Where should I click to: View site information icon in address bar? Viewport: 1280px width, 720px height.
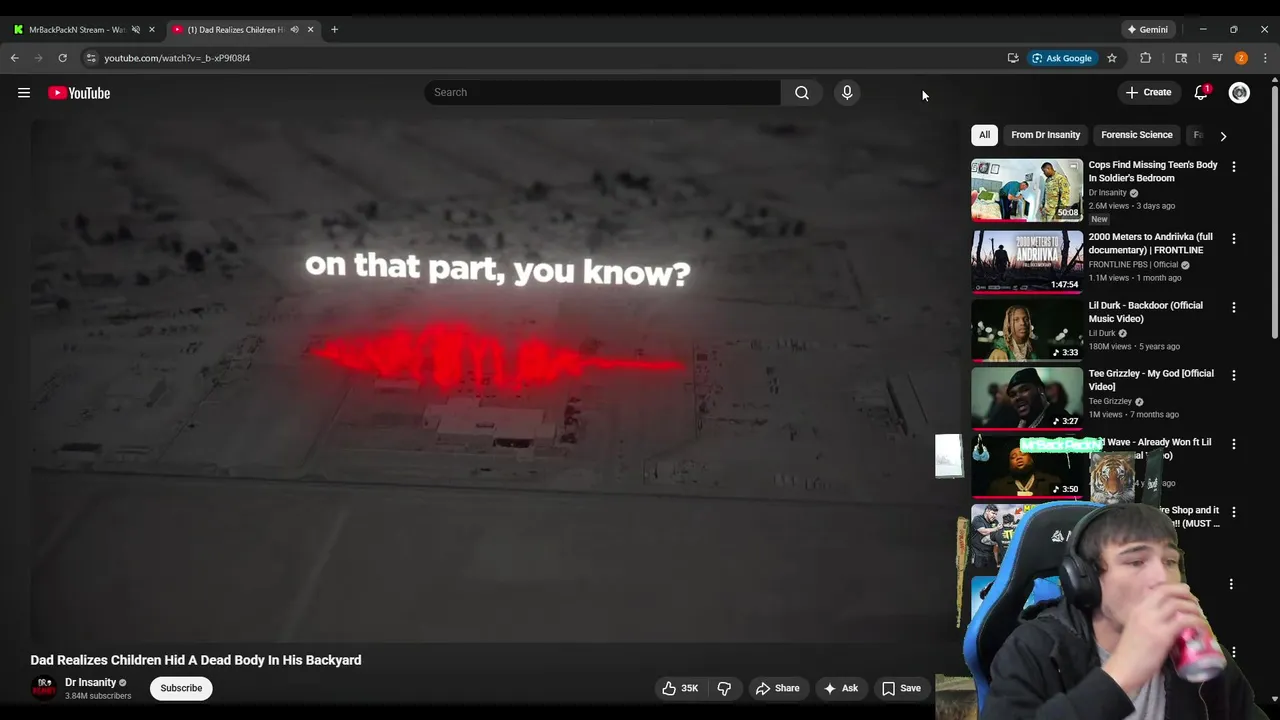click(x=91, y=58)
